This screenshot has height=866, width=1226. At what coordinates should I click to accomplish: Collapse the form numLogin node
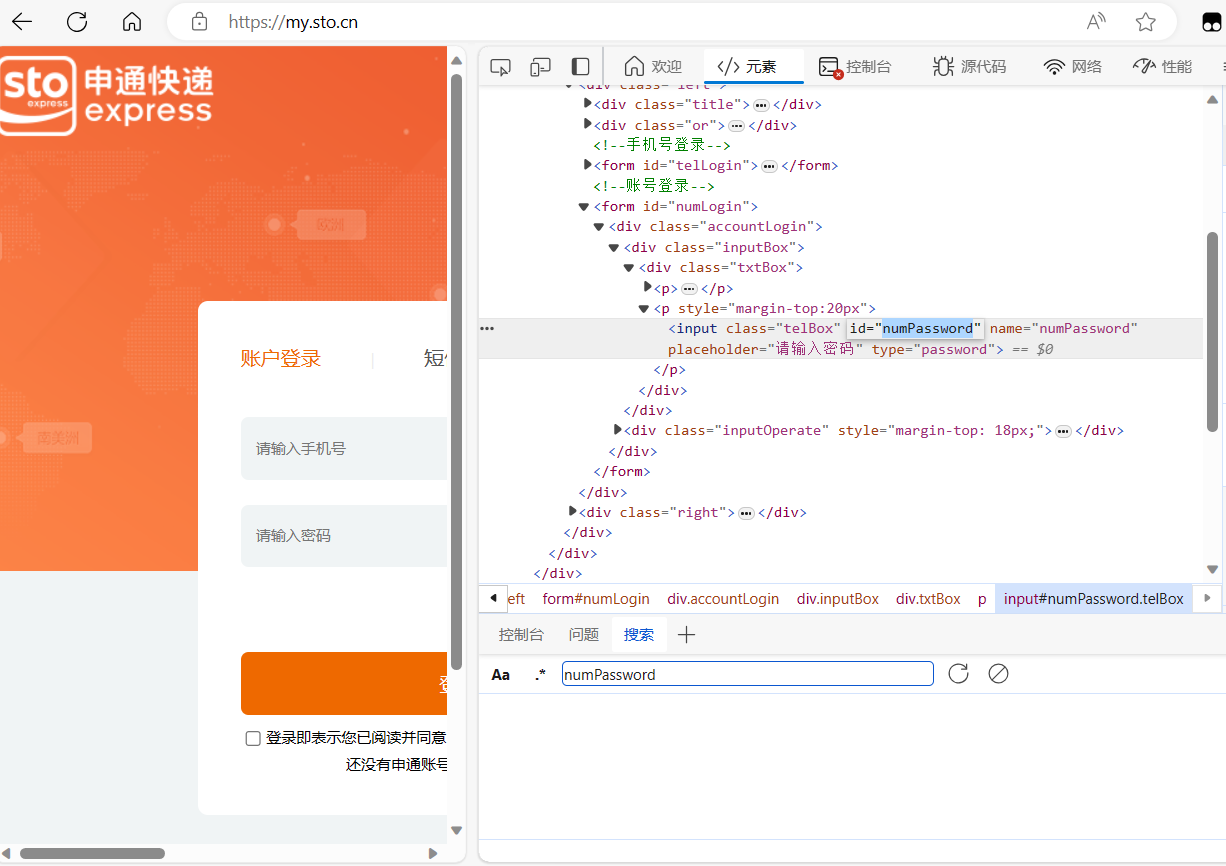coord(584,206)
